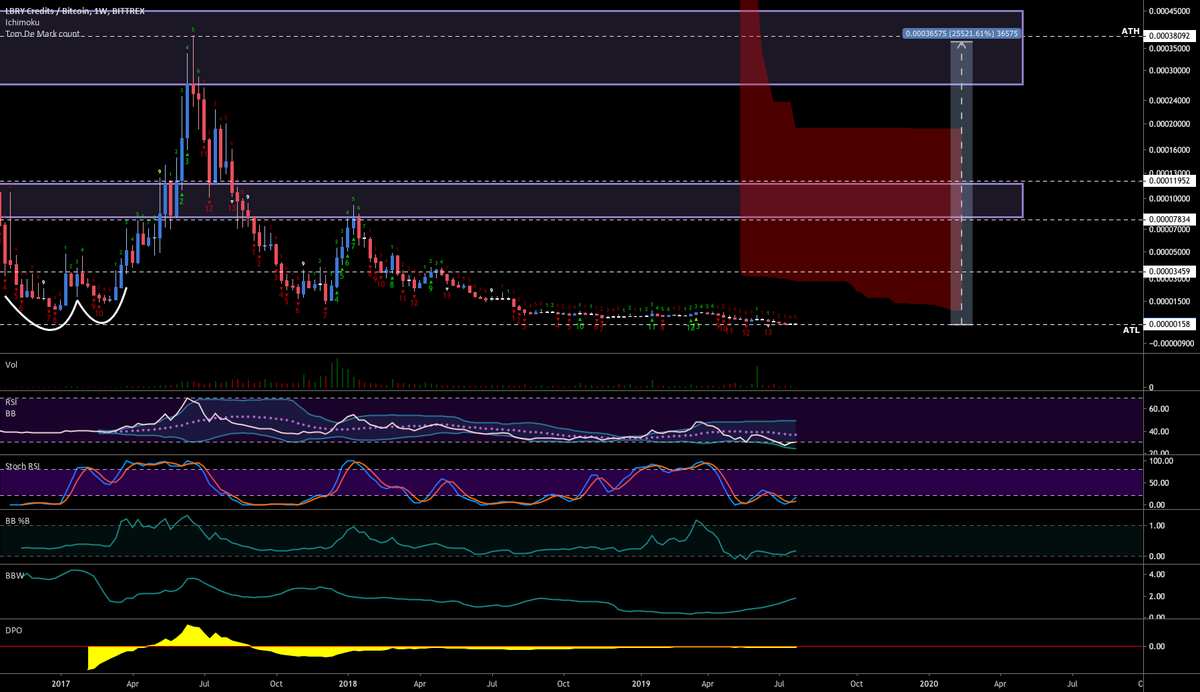The height and width of the screenshot is (692, 1200).
Task: Select the ATH text annotation
Action: click(x=1131, y=31)
